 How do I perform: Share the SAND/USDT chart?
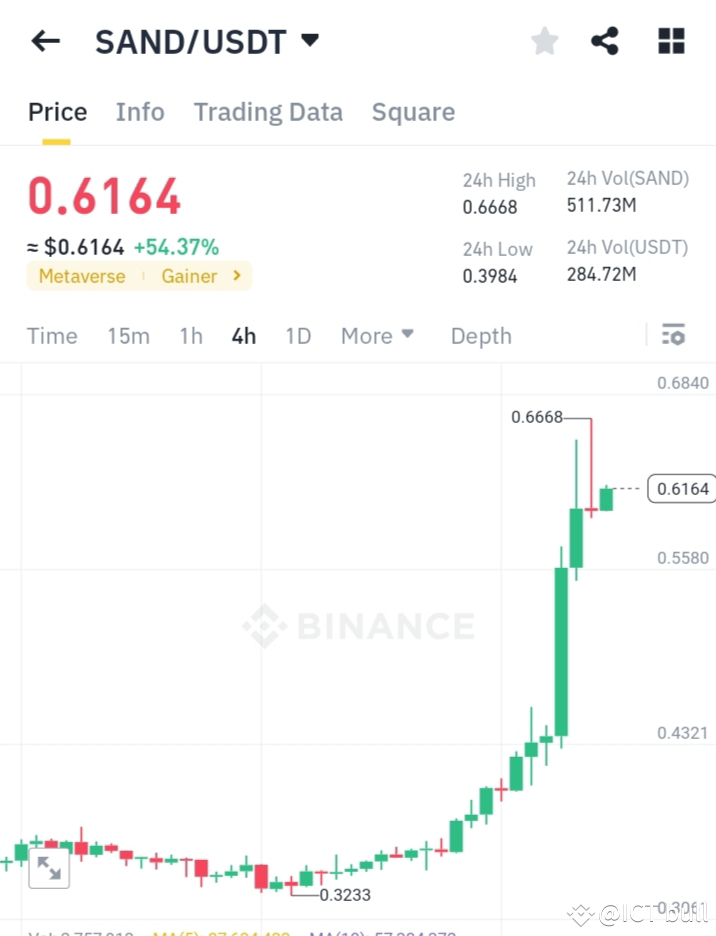click(x=604, y=40)
